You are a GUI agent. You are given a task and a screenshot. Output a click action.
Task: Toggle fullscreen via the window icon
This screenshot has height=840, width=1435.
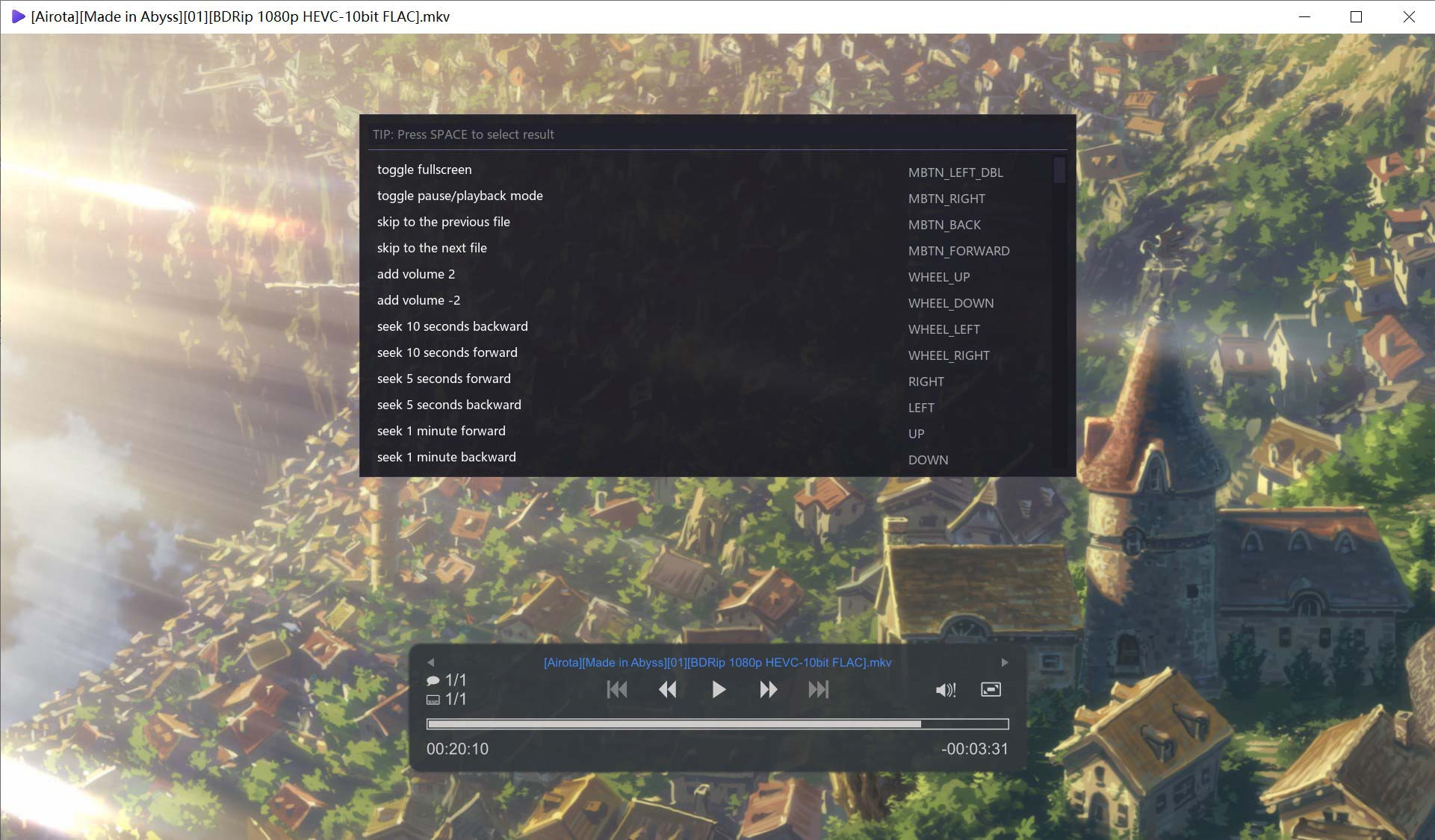click(991, 690)
